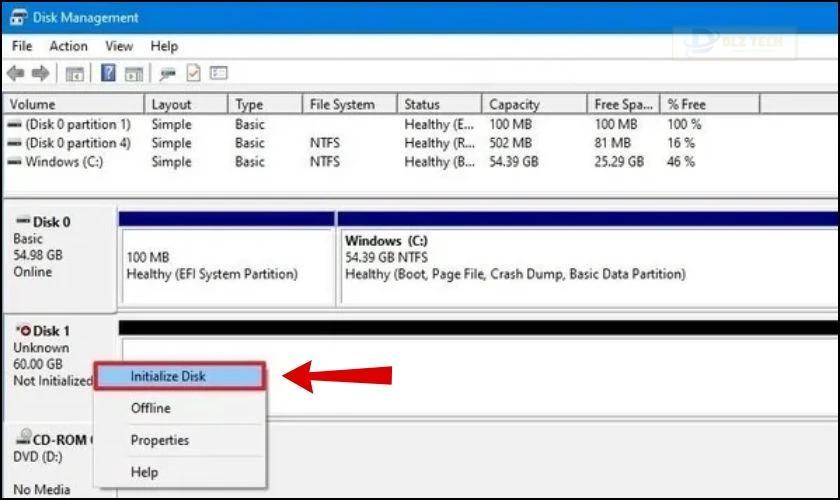840x500 pixels.
Task: Click the Disk 1 Unknown label
Action: point(41,347)
